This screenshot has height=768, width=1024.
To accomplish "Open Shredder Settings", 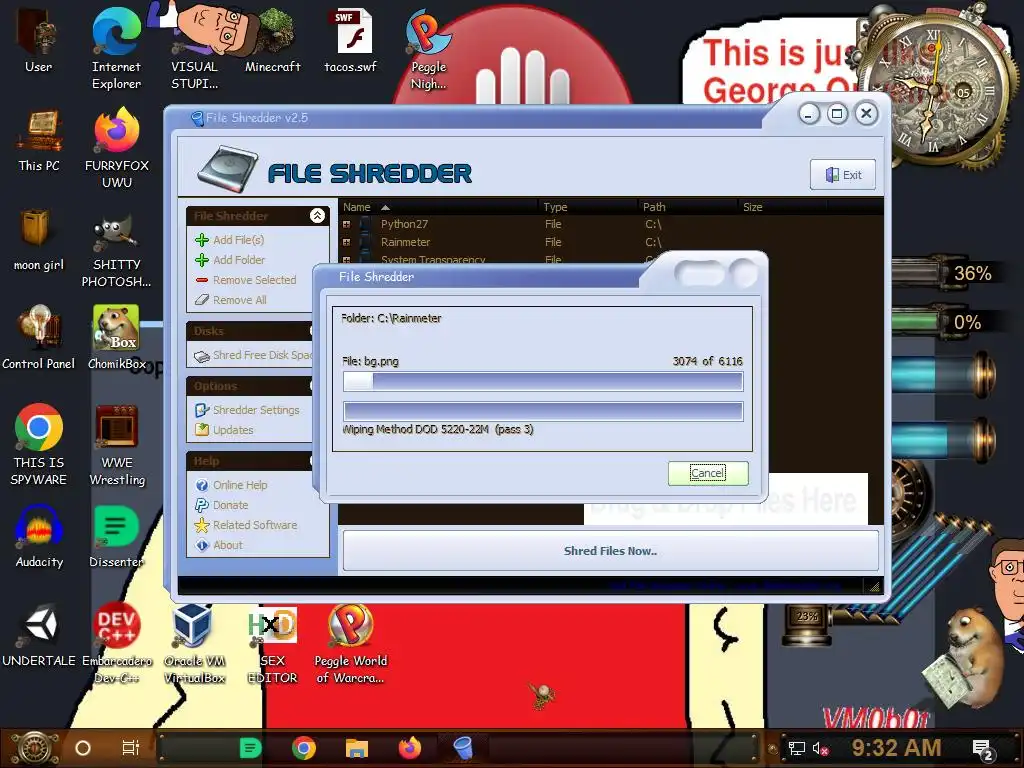I will click(x=247, y=409).
